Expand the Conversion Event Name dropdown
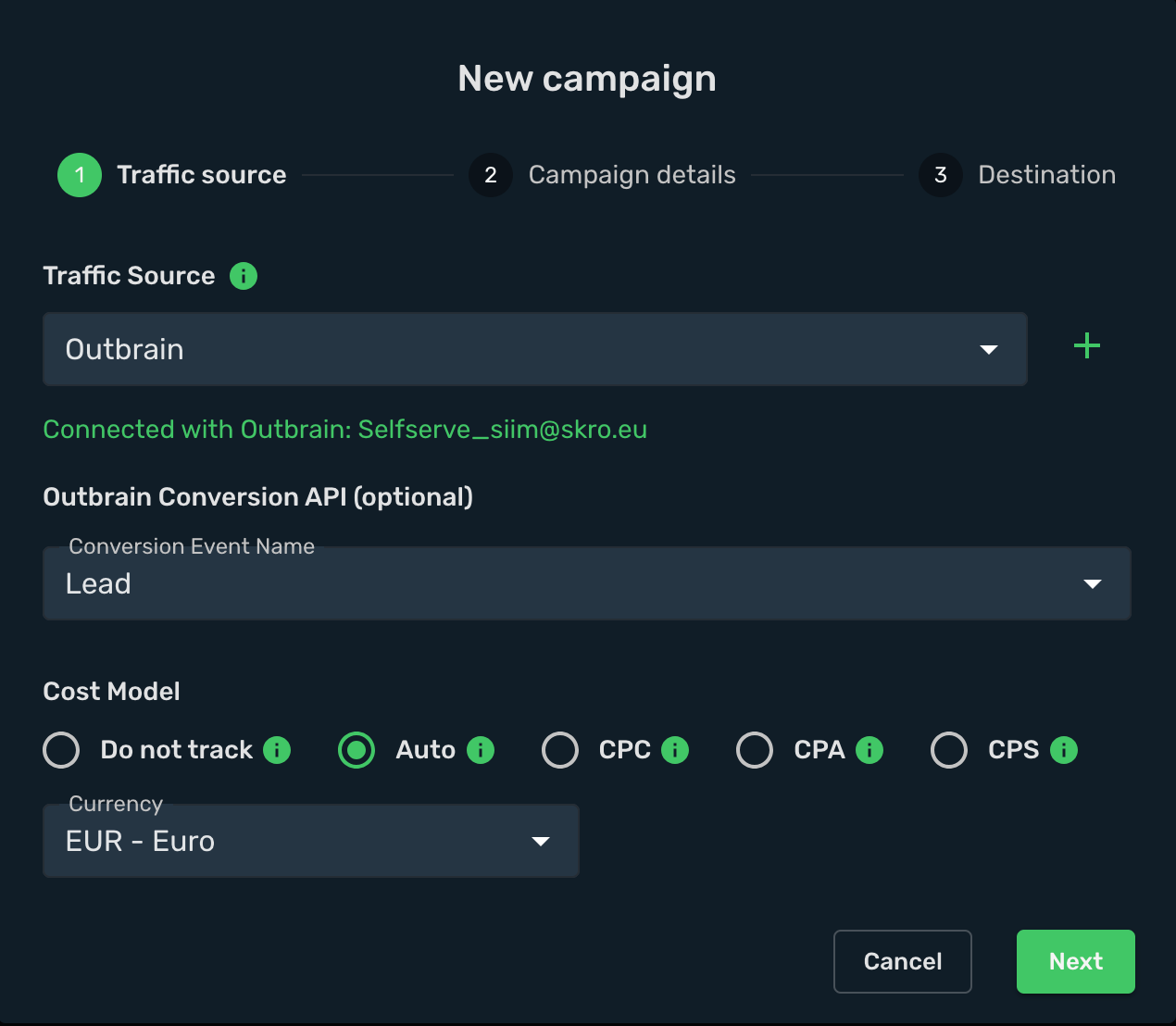Image resolution: width=1176 pixels, height=1026 pixels. [x=587, y=583]
